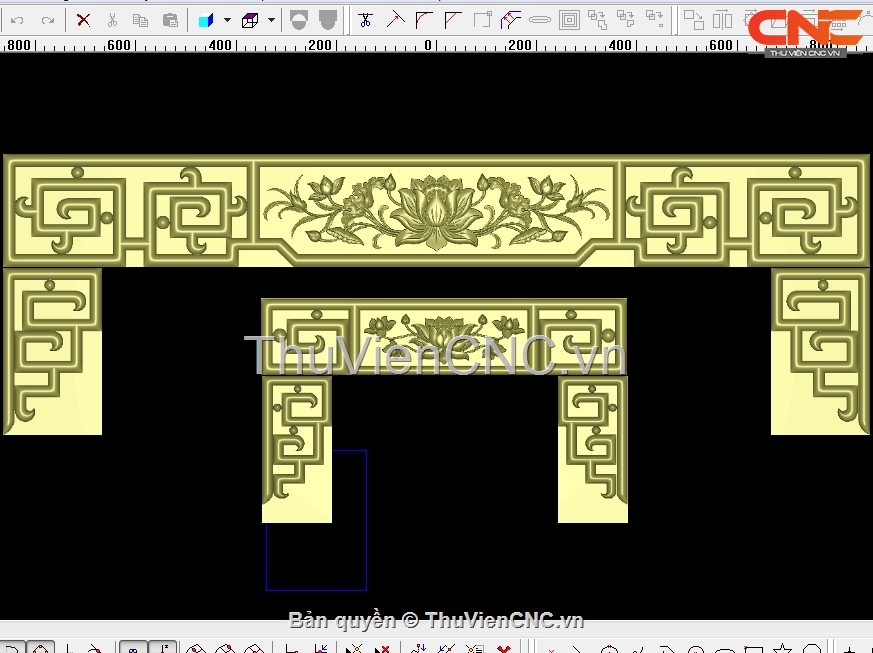This screenshot has width=873, height=653.
Task: Select the curve fillet corner tool
Action: click(424, 20)
